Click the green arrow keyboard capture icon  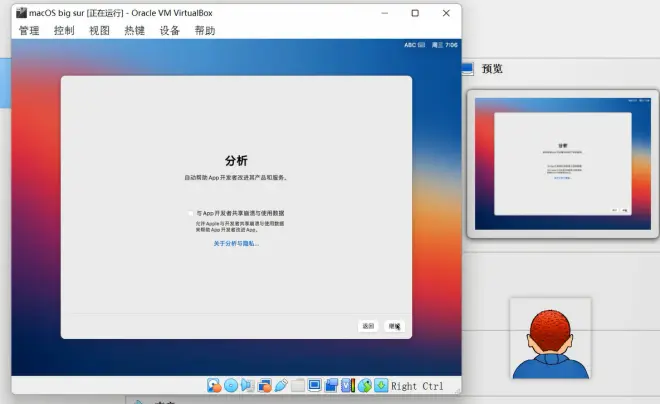point(381,385)
